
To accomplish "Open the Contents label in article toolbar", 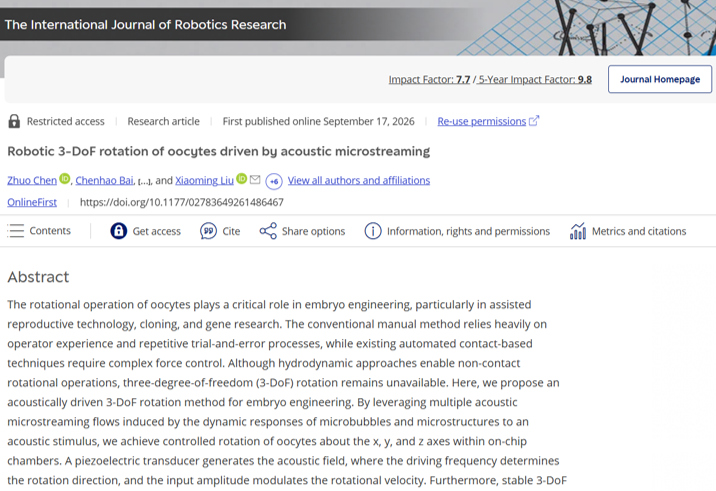I will click(x=50, y=231).
